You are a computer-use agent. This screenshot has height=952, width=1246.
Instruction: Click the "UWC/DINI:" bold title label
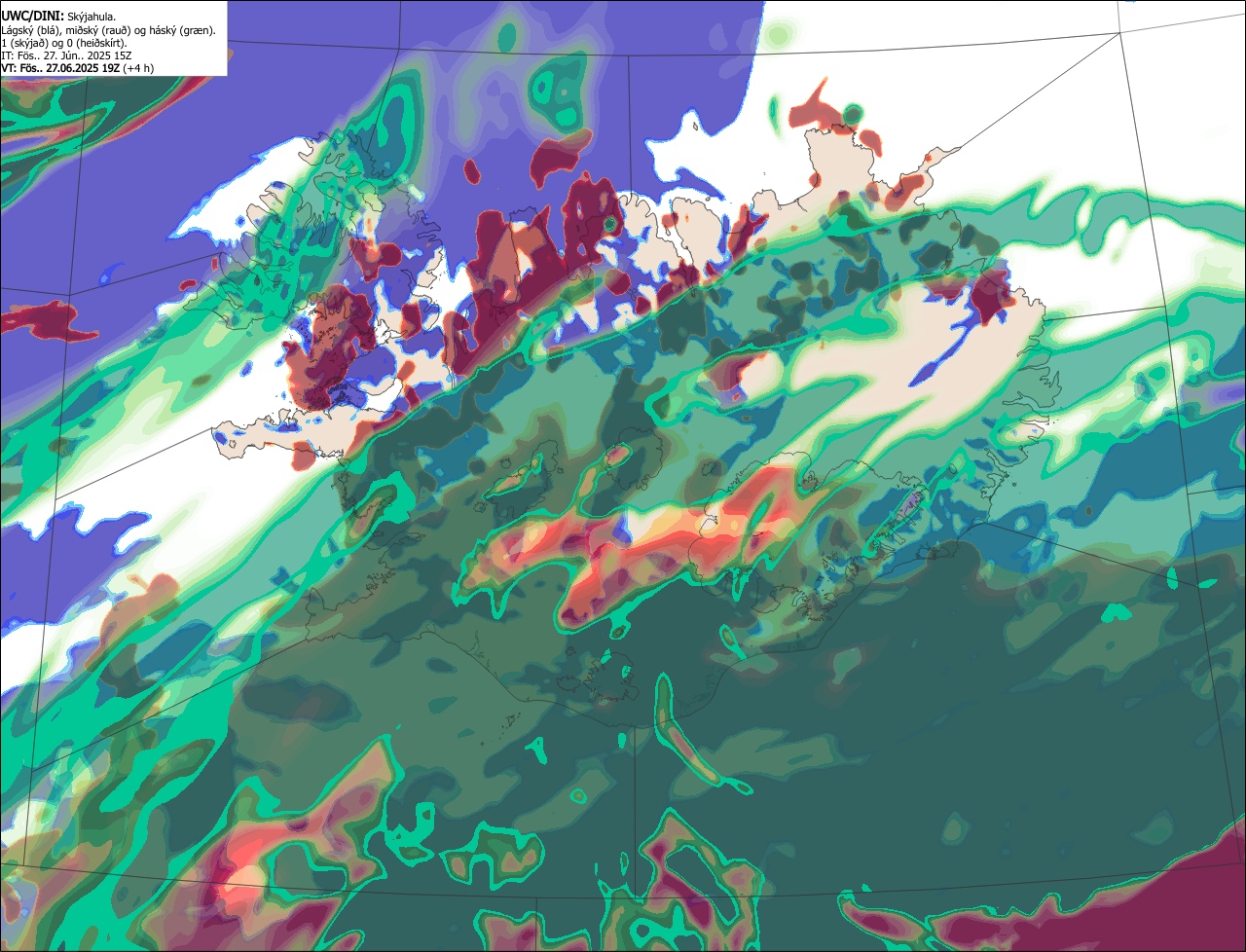(x=33, y=17)
